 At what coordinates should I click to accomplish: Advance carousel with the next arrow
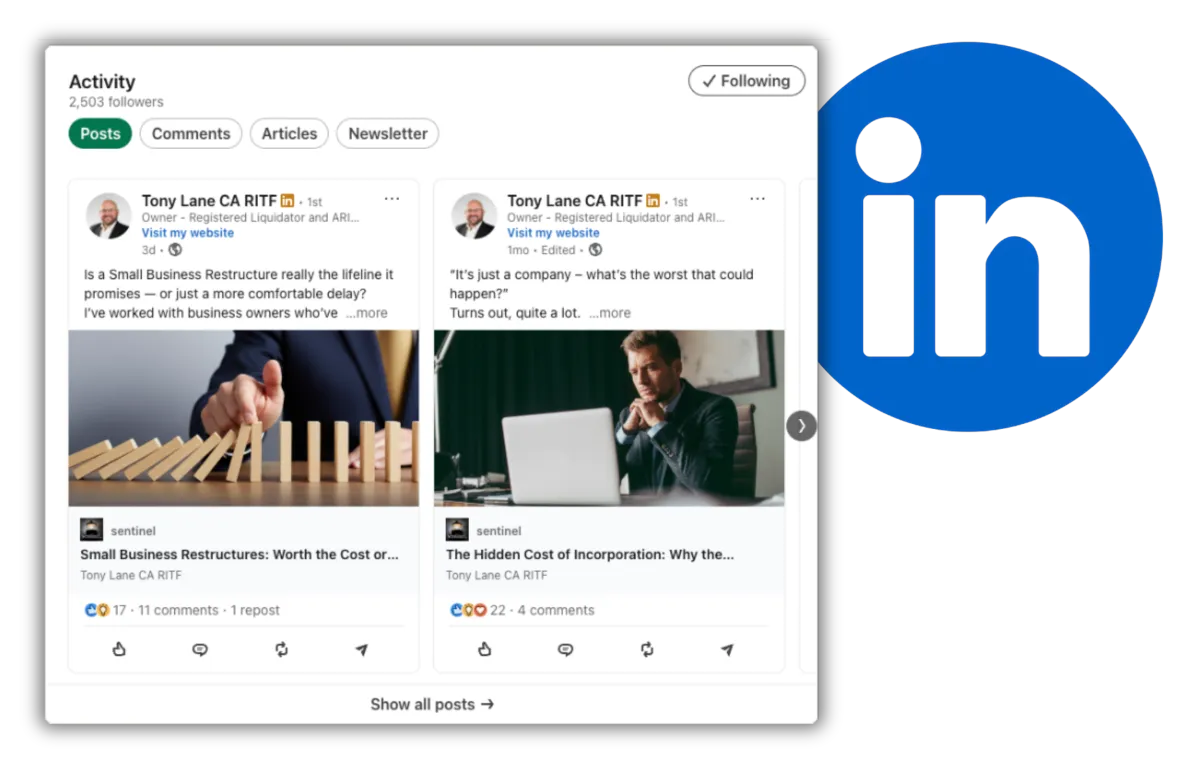802,426
